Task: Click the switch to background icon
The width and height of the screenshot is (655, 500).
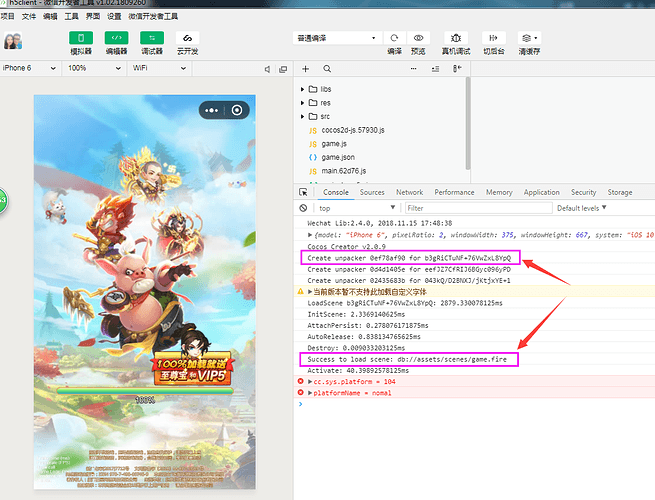Action: (494, 38)
